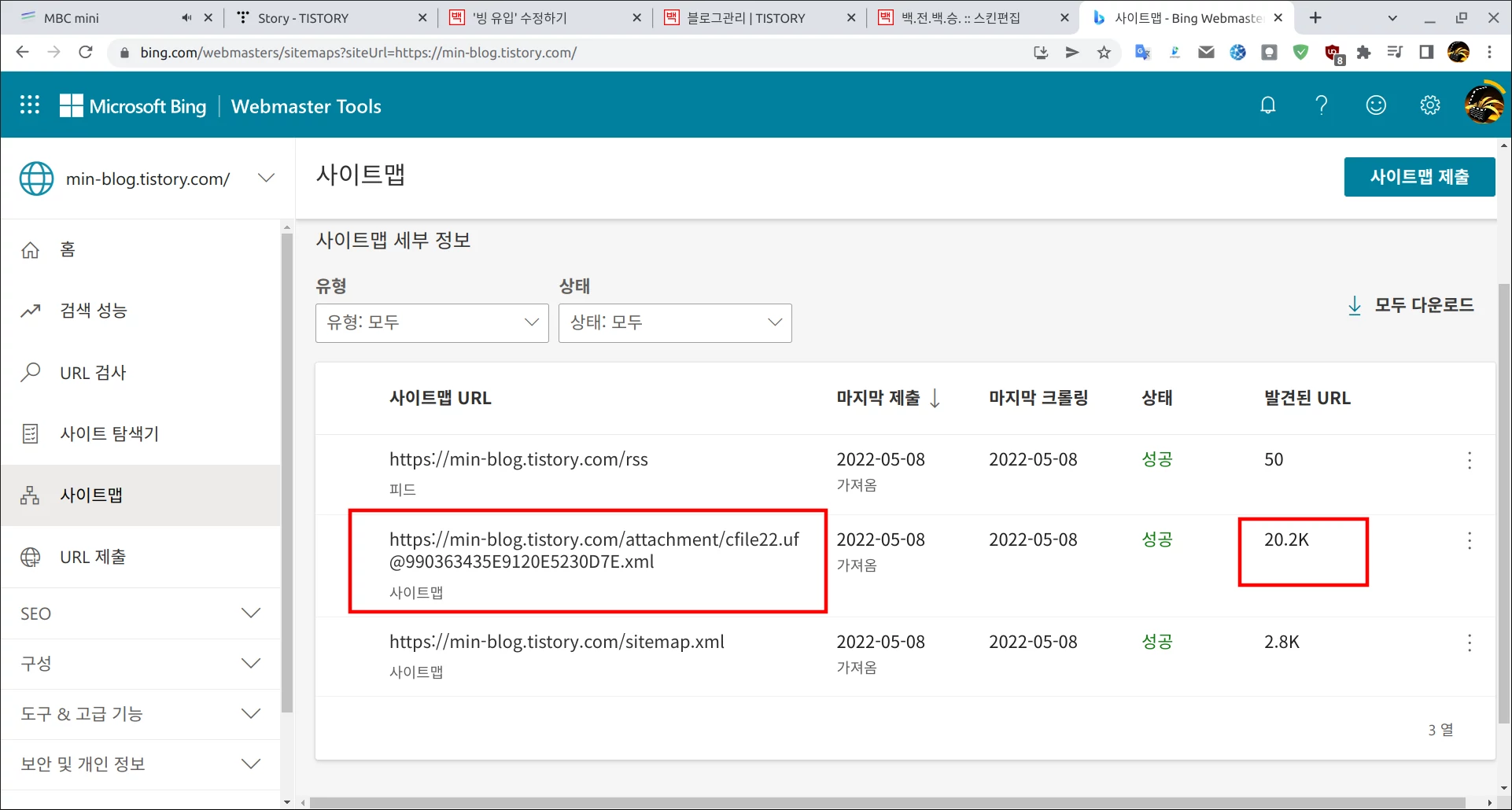Bookmark this page with the star
The height and width of the screenshot is (810, 1512).
[1104, 52]
